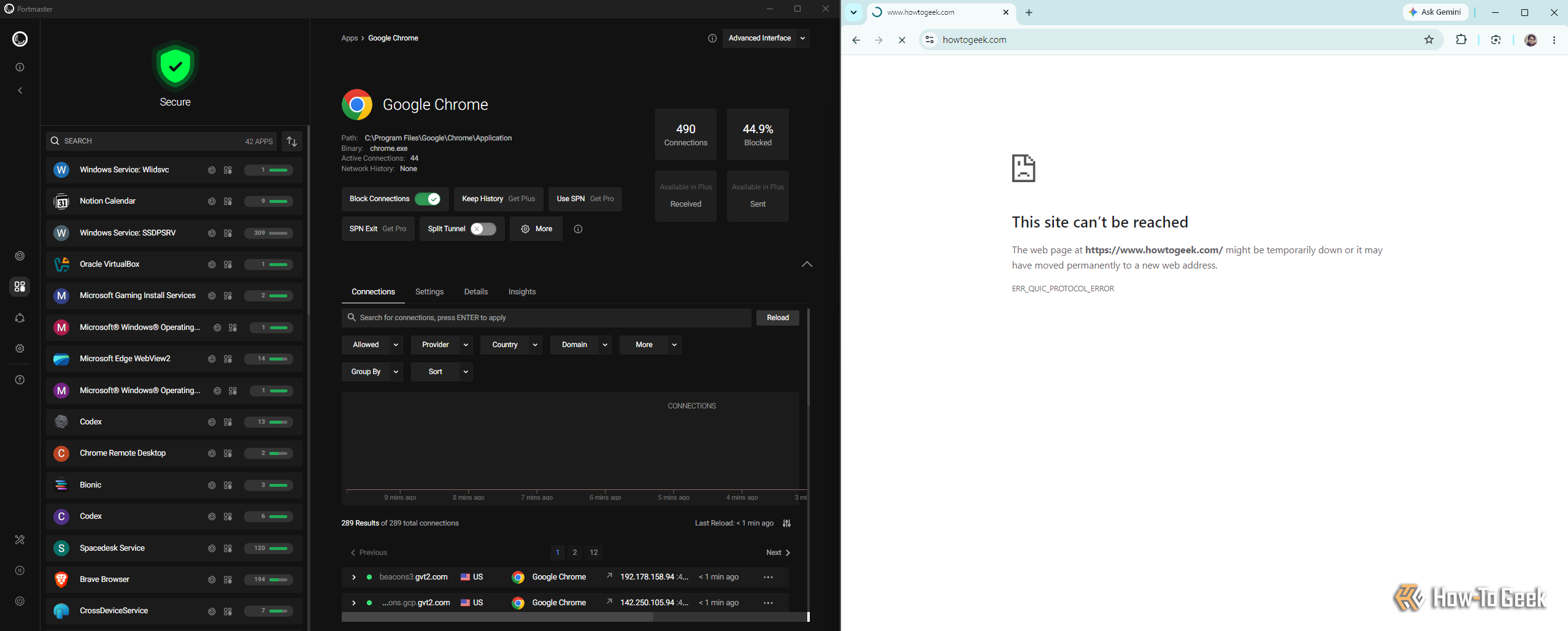Viewport: 1568px width, 631px height.
Task: Open the tools wrench icon in the sidebar
Action: [x=20, y=540]
